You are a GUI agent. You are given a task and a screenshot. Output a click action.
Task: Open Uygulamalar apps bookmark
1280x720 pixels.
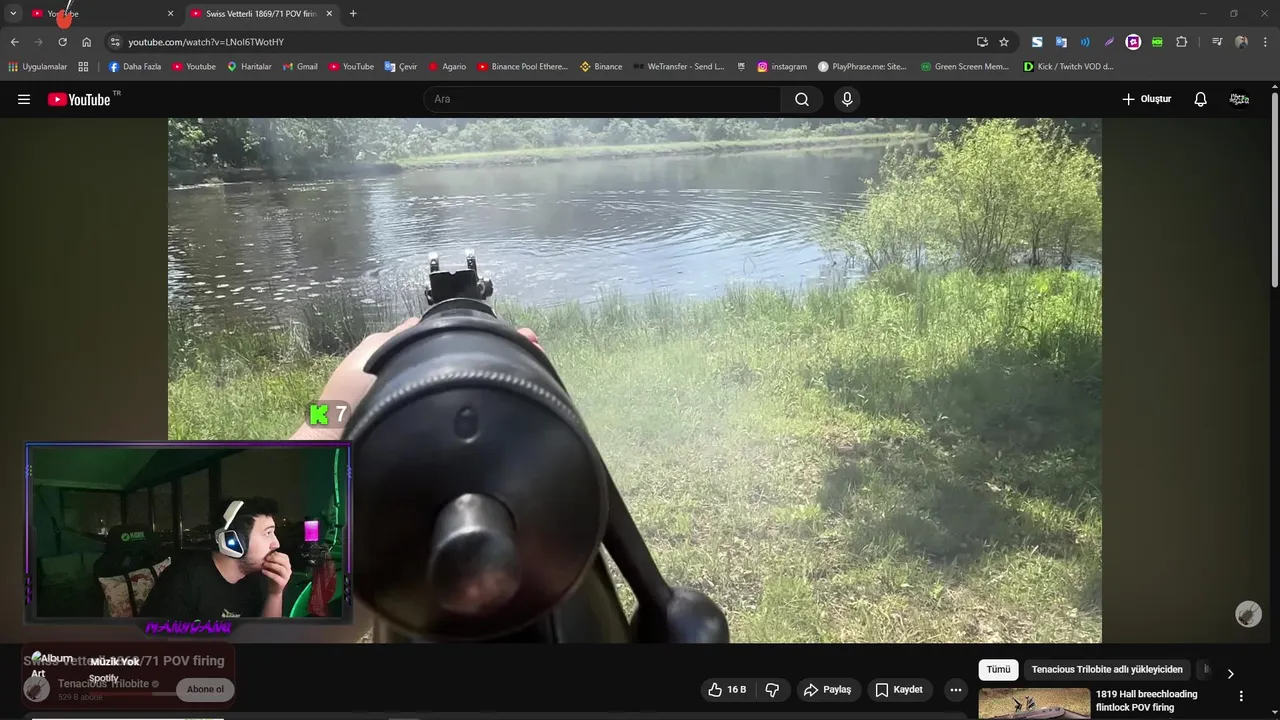[38, 67]
